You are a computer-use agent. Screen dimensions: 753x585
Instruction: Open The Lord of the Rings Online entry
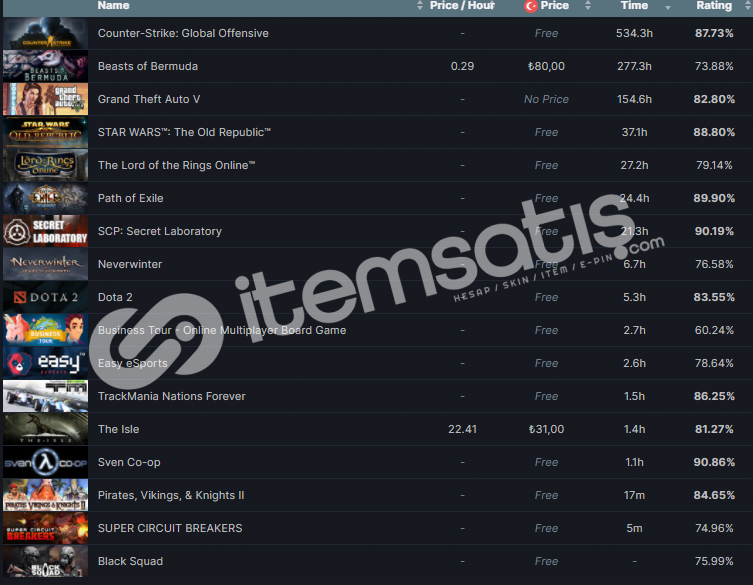click(176, 165)
